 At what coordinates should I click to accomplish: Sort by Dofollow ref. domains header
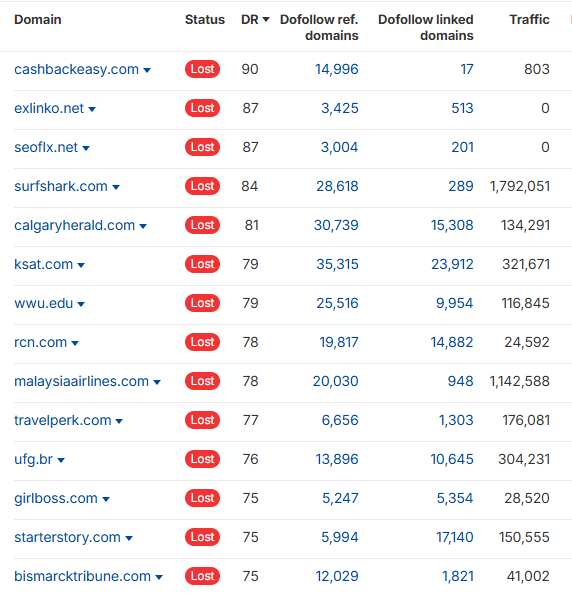319,28
